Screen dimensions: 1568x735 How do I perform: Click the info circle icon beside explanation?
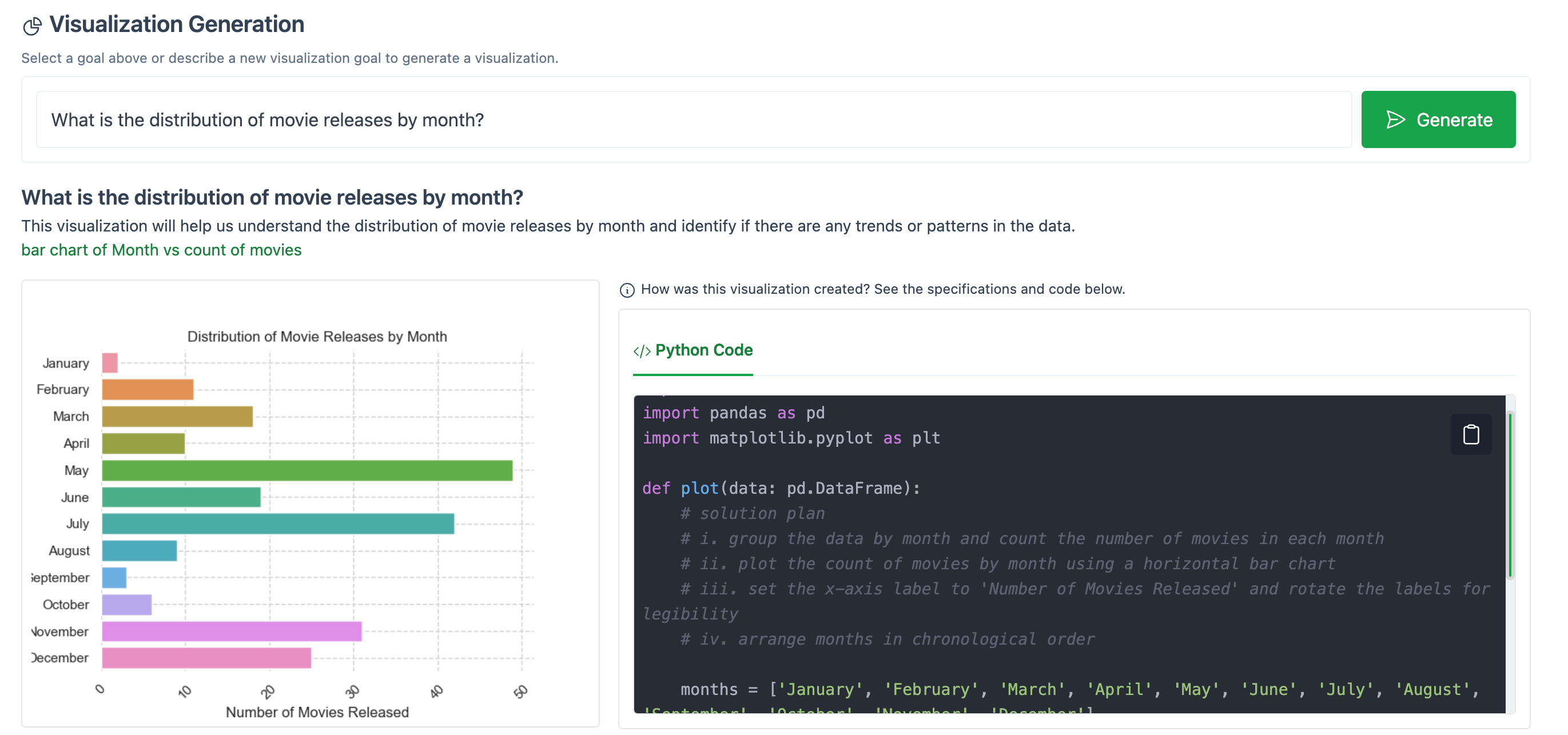626,290
